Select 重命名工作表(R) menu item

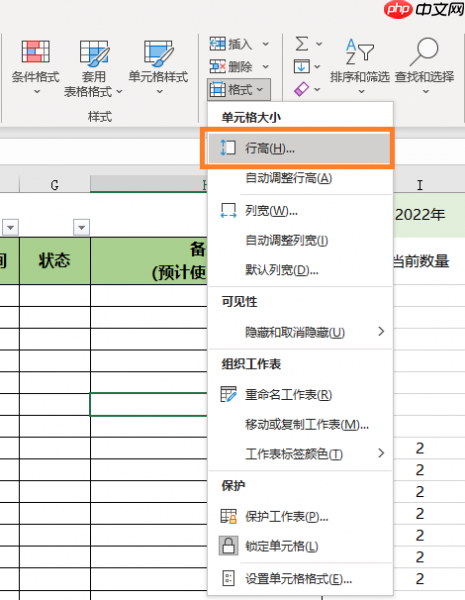coord(301,395)
